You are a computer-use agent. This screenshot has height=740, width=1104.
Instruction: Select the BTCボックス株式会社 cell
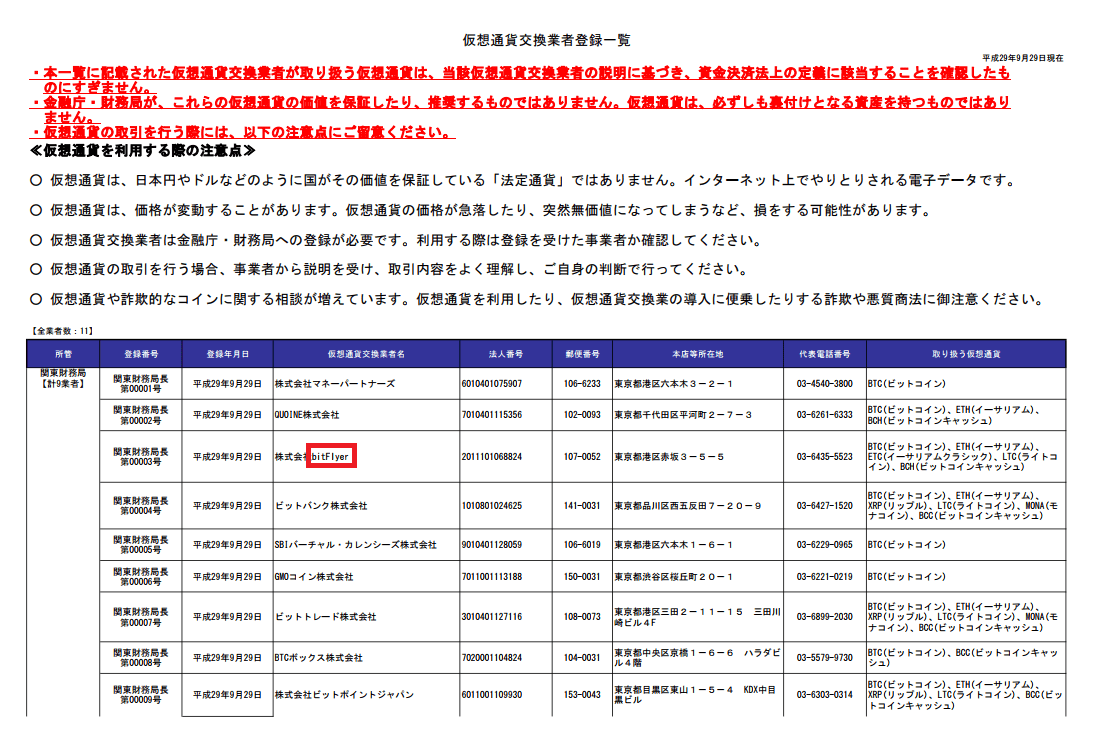(x=319, y=659)
